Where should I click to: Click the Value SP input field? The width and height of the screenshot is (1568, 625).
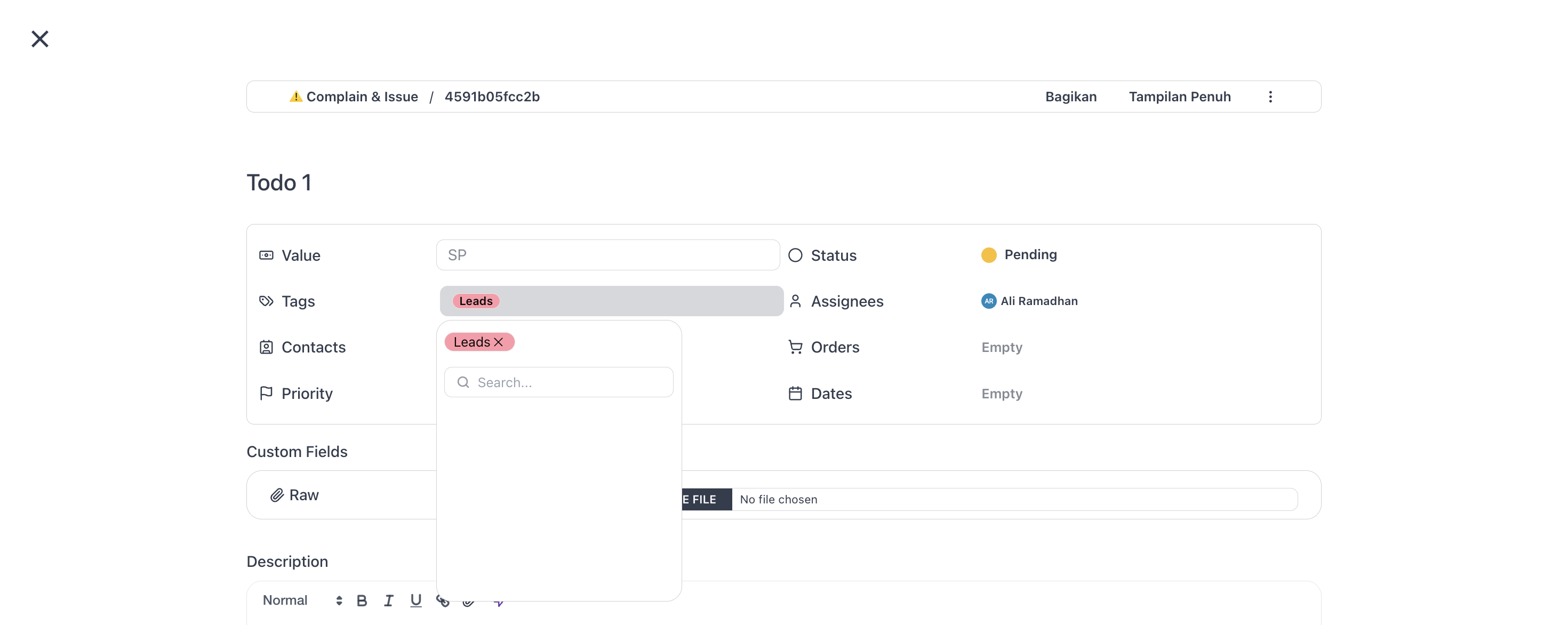pos(607,255)
